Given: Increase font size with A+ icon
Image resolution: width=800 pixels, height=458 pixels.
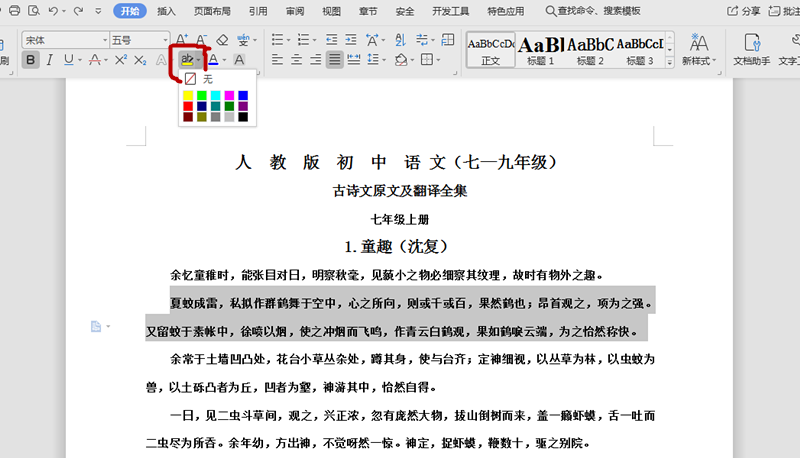Looking at the screenshot, I should point(182,39).
